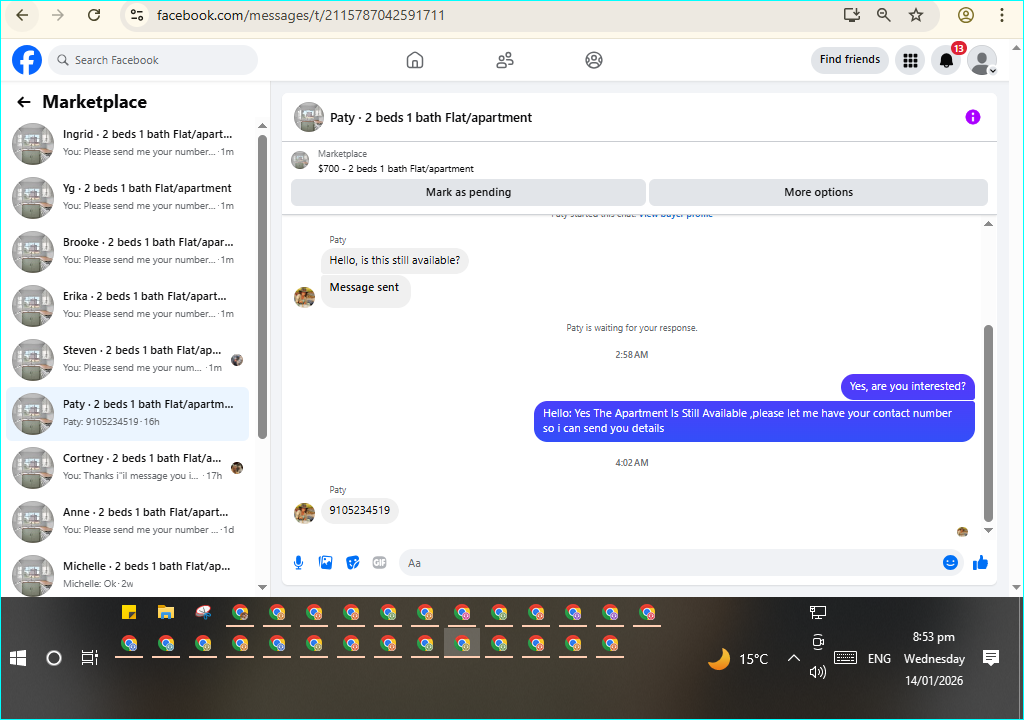Go back from Marketplace using arrow

tap(24, 102)
